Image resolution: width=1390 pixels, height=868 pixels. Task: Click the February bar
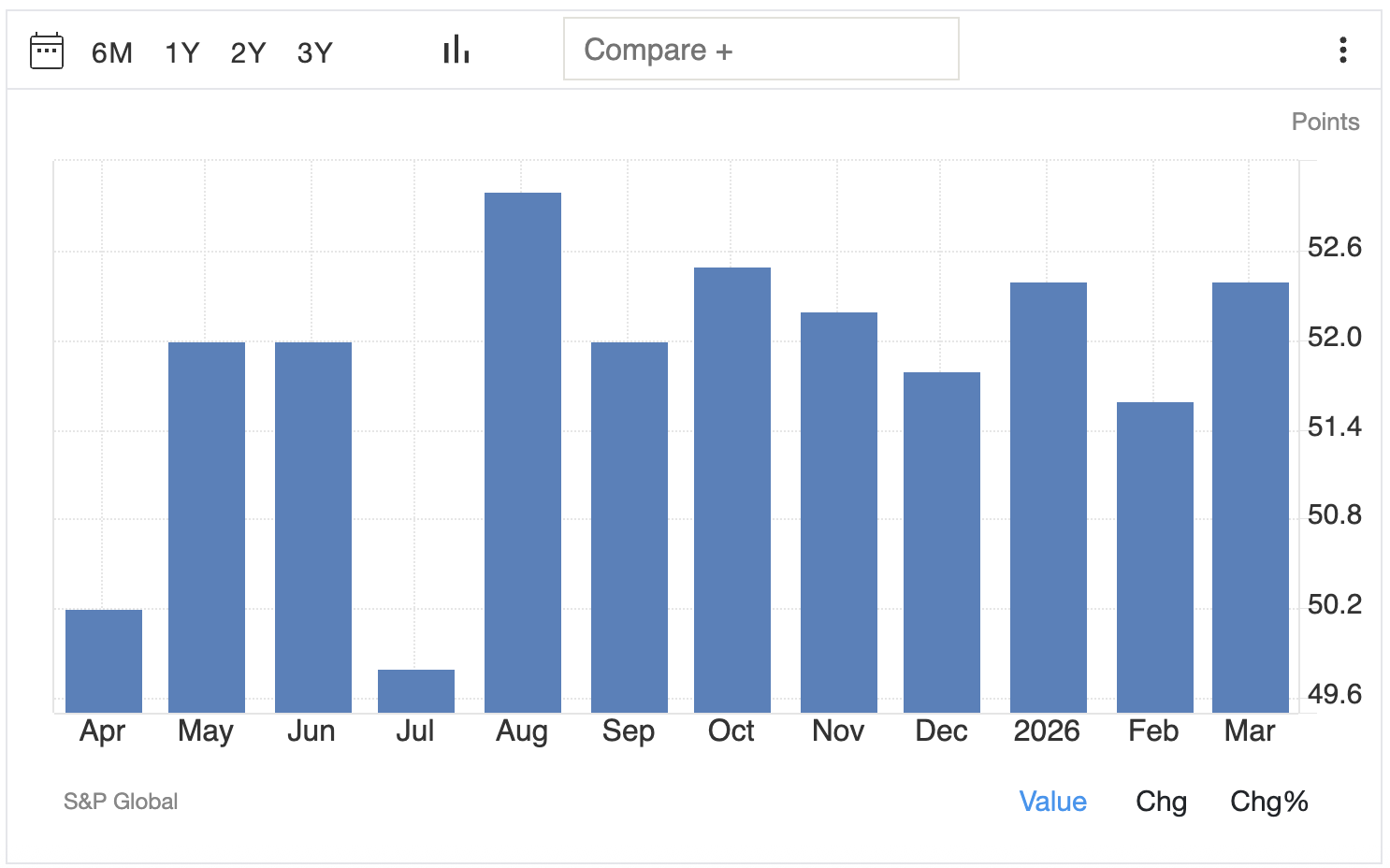pos(1154,557)
